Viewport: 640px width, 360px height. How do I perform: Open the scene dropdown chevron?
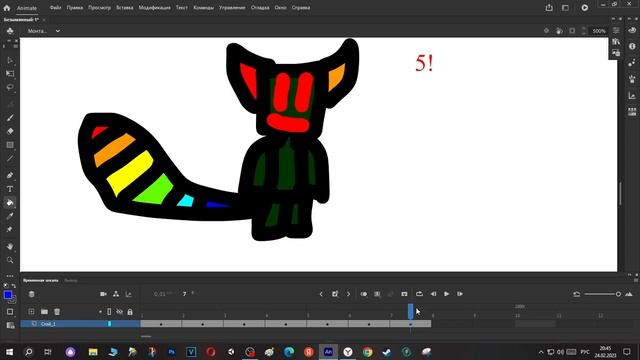pyautogui.click(x=58, y=31)
